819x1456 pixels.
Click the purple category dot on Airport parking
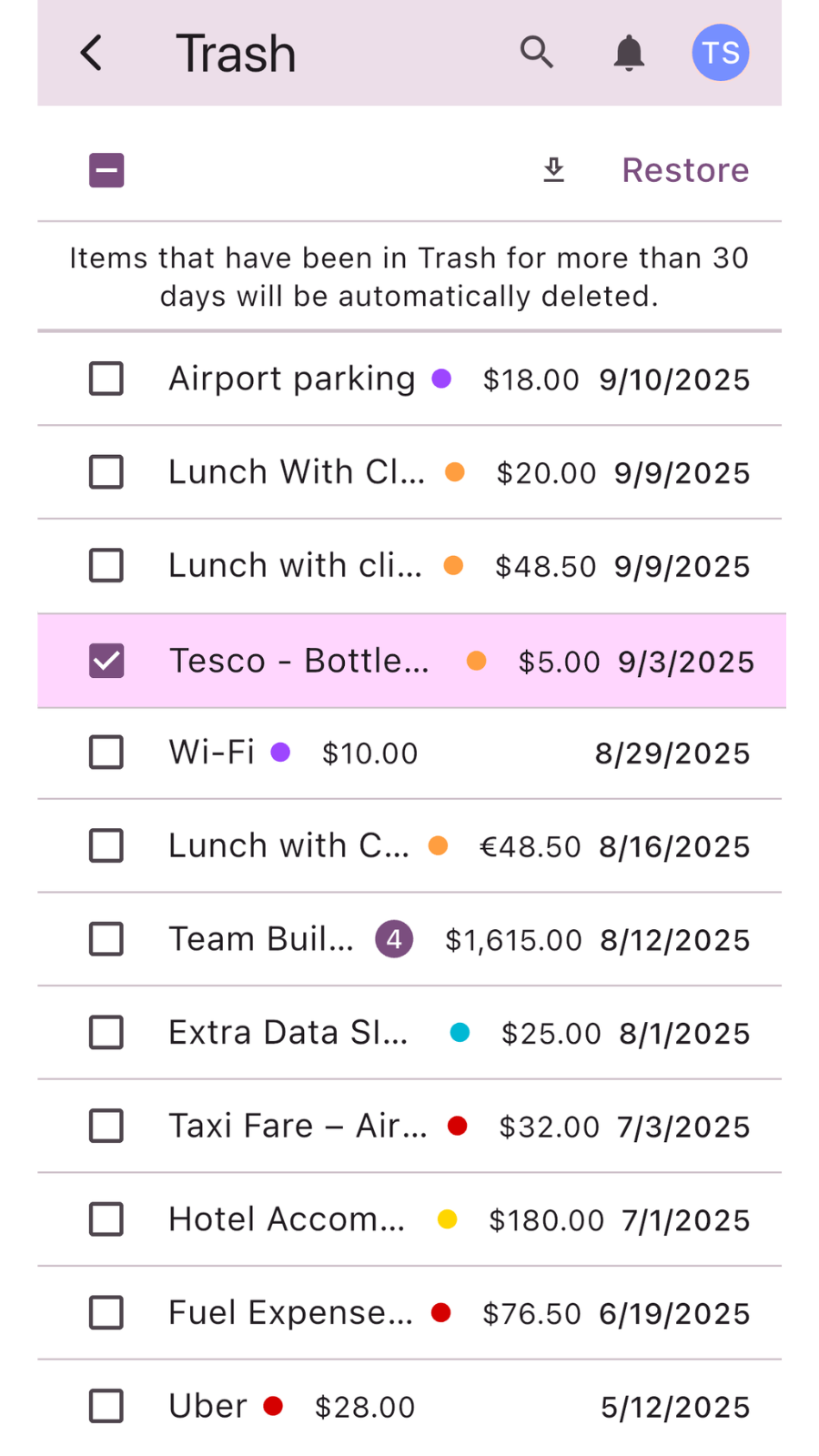pyautogui.click(x=441, y=379)
